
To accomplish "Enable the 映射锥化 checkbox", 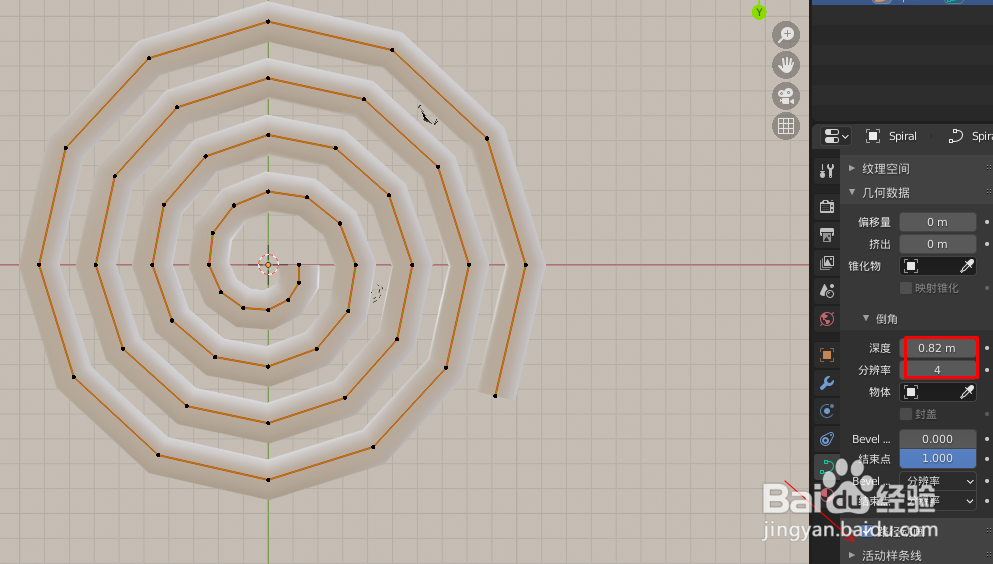I will [906, 288].
